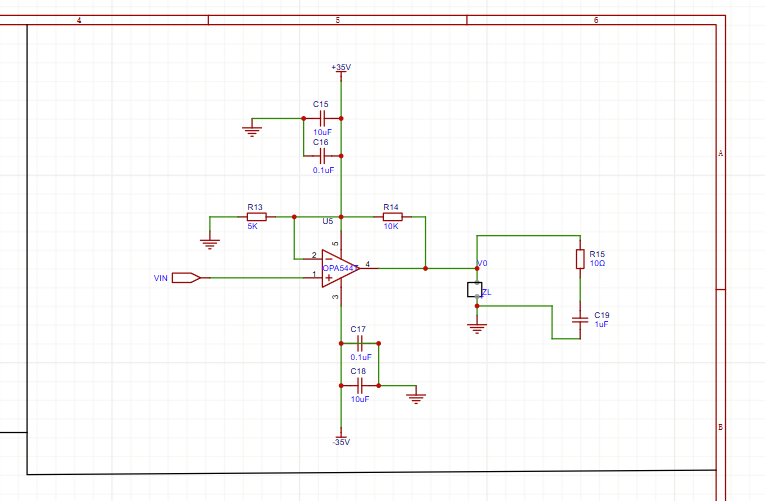Select the OPA544 op-amp symbol U5
This screenshot has width=765, height=501.
coord(341,268)
